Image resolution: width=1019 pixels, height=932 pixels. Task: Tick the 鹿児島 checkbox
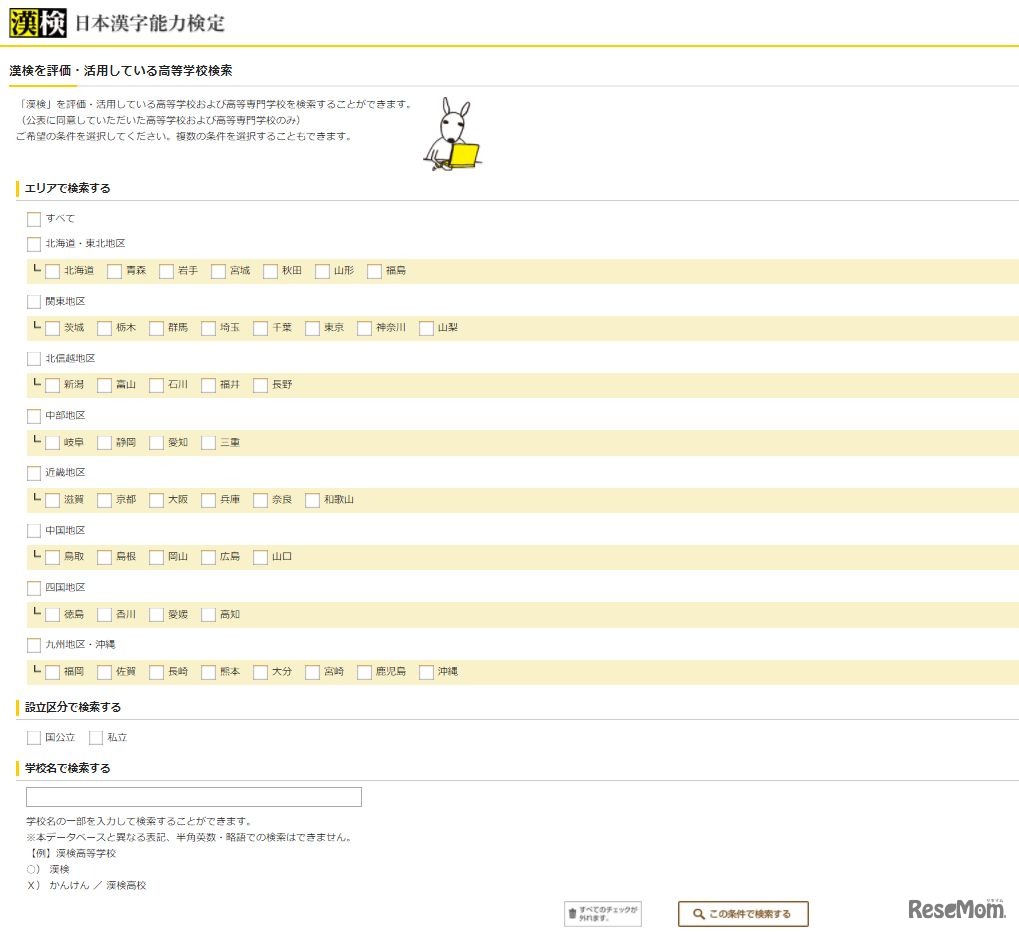(365, 672)
